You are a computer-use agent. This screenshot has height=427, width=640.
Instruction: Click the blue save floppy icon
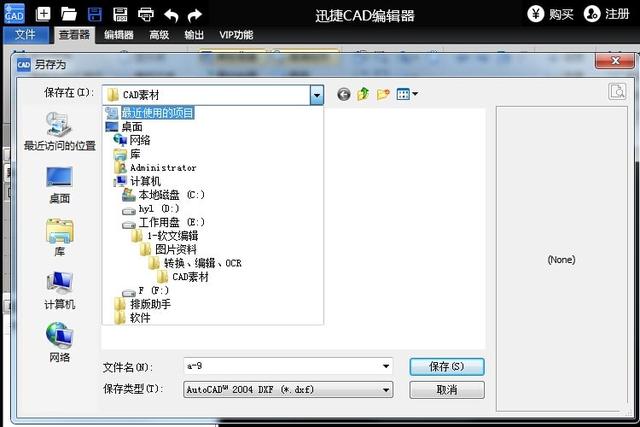95,14
